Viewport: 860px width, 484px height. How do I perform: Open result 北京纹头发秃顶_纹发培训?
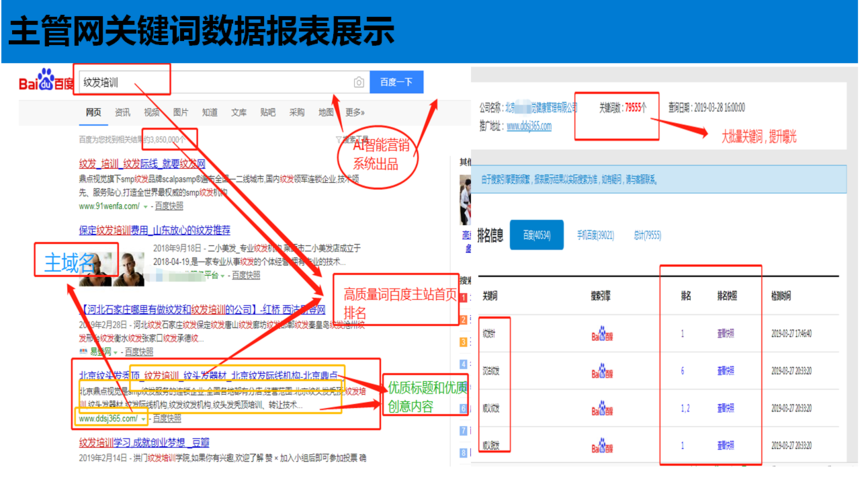[x=208, y=375]
